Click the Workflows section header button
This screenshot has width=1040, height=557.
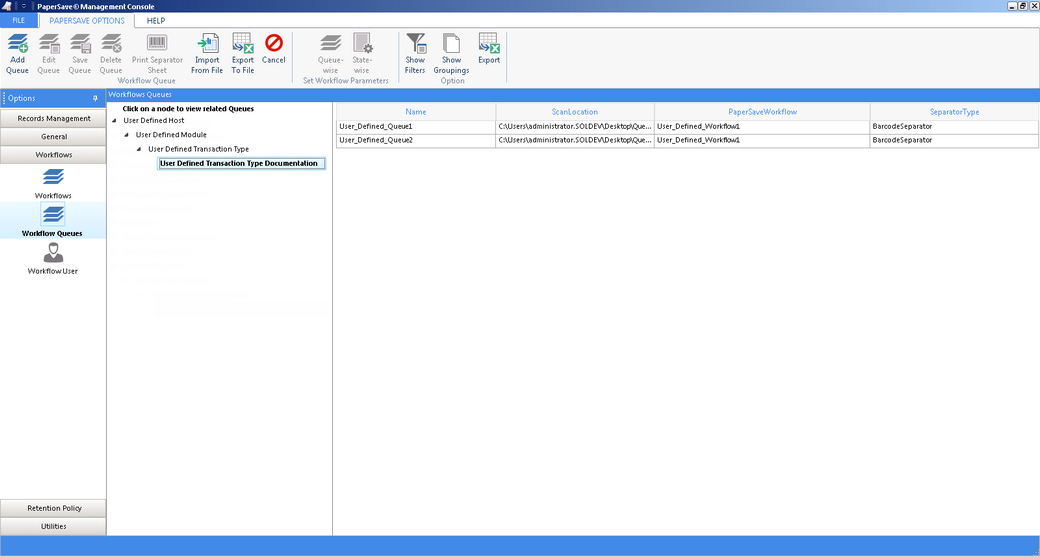point(53,155)
